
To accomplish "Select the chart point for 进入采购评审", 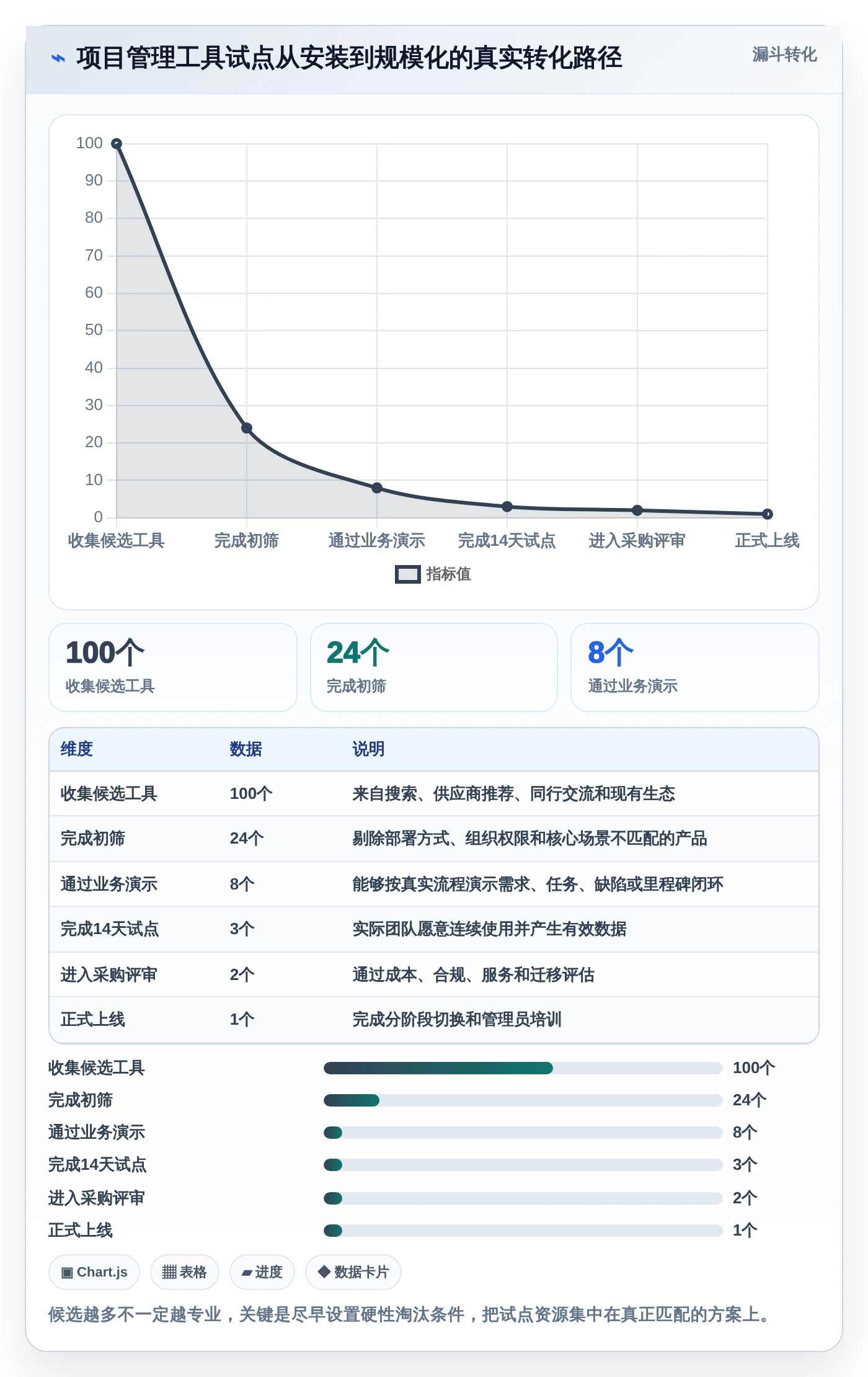I will tap(637, 510).
